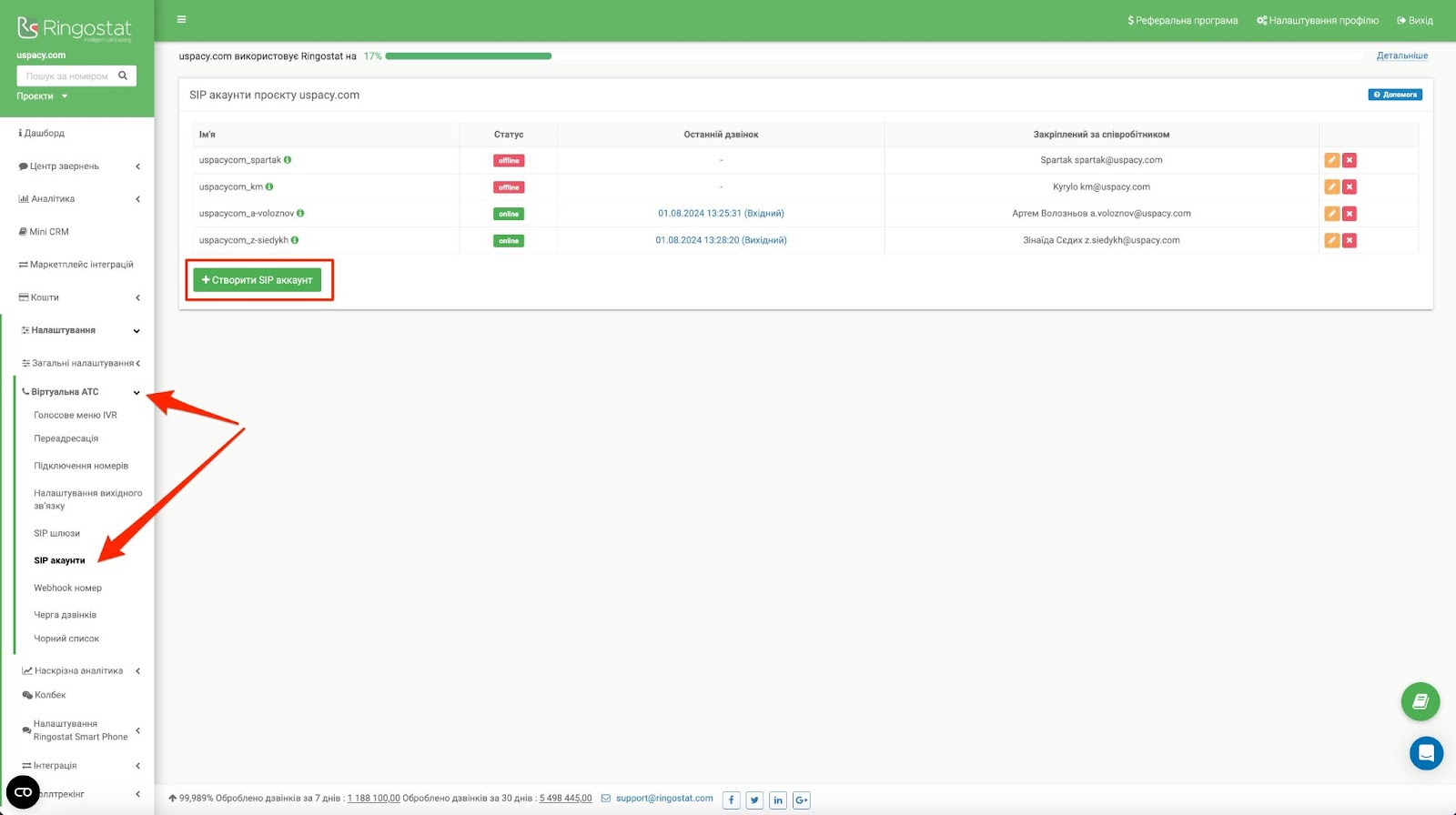
Task: Expand Аналітика menu
Action: coord(79,199)
